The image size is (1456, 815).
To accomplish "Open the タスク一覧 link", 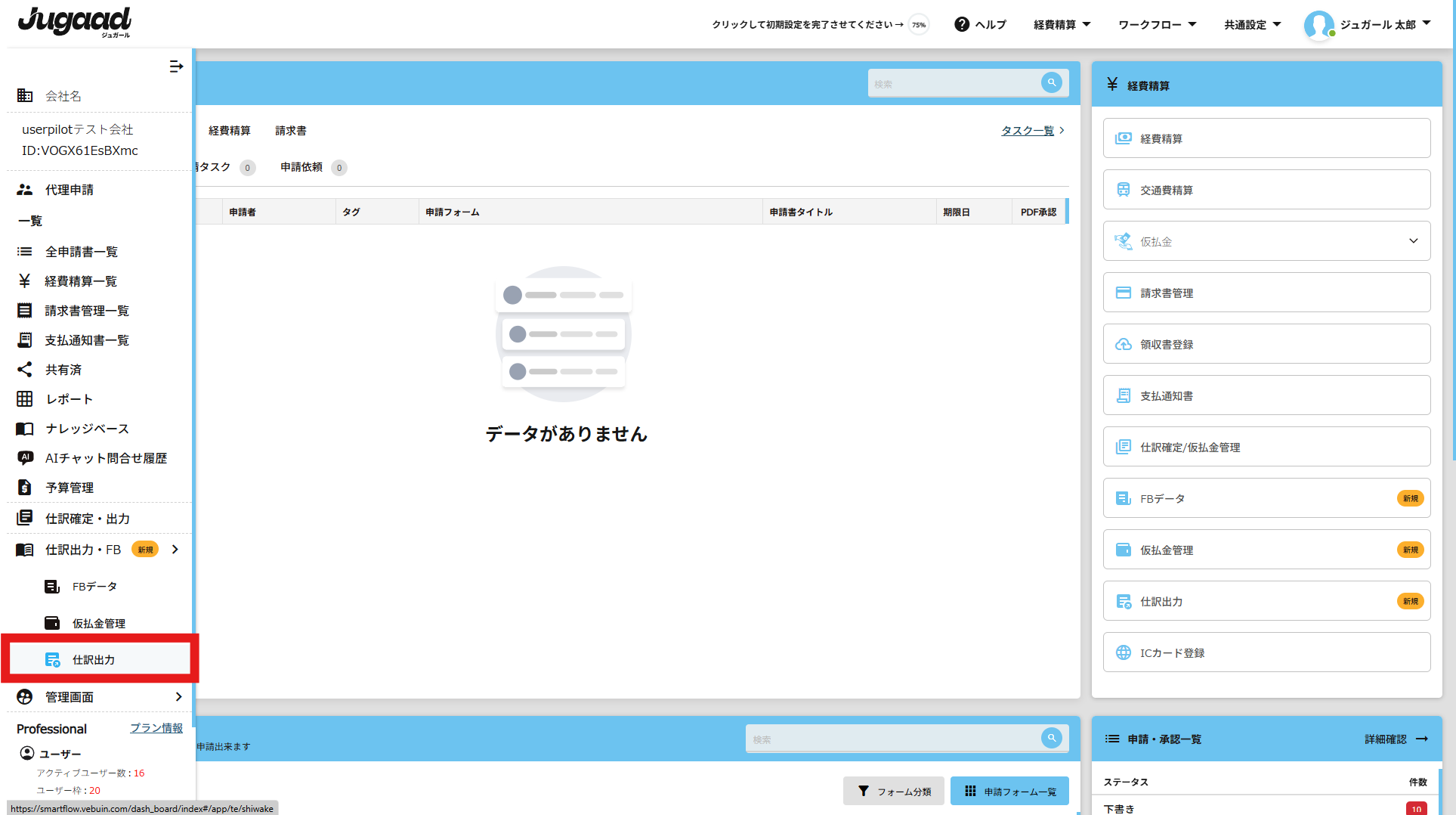I will click(1028, 131).
